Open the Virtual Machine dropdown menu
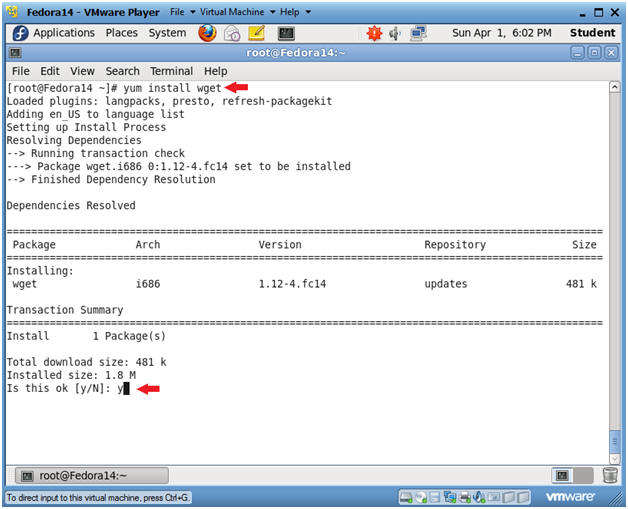This screenshot has width=628, height=509. (x=238, y=12)
